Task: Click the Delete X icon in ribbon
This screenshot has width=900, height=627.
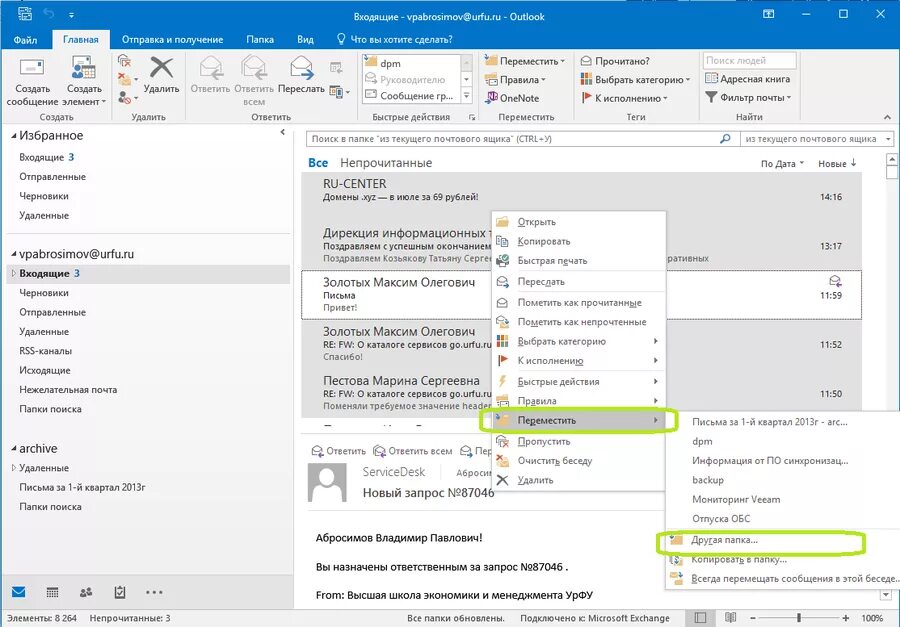Action: [161, 68]
